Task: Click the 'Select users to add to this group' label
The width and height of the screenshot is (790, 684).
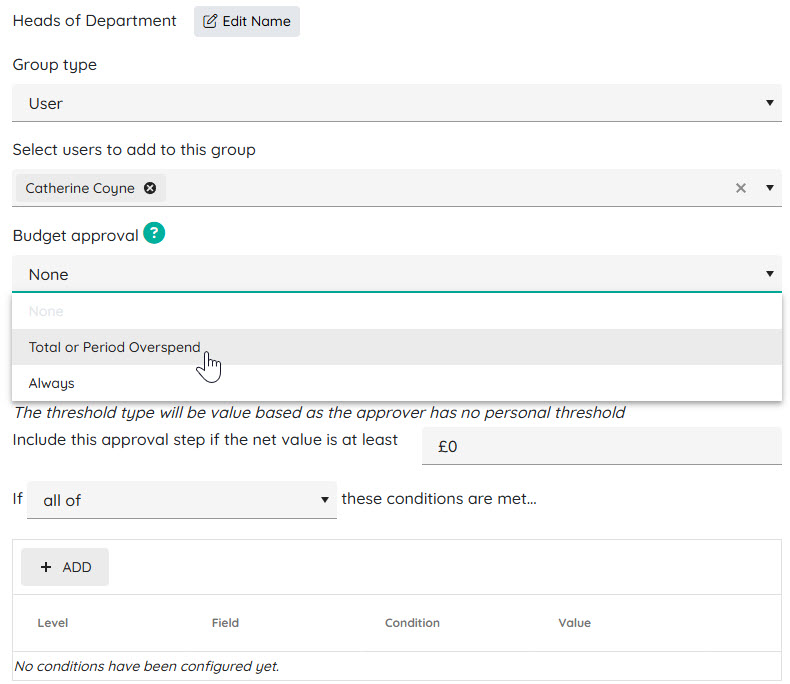Action: (x=134, y=150)
